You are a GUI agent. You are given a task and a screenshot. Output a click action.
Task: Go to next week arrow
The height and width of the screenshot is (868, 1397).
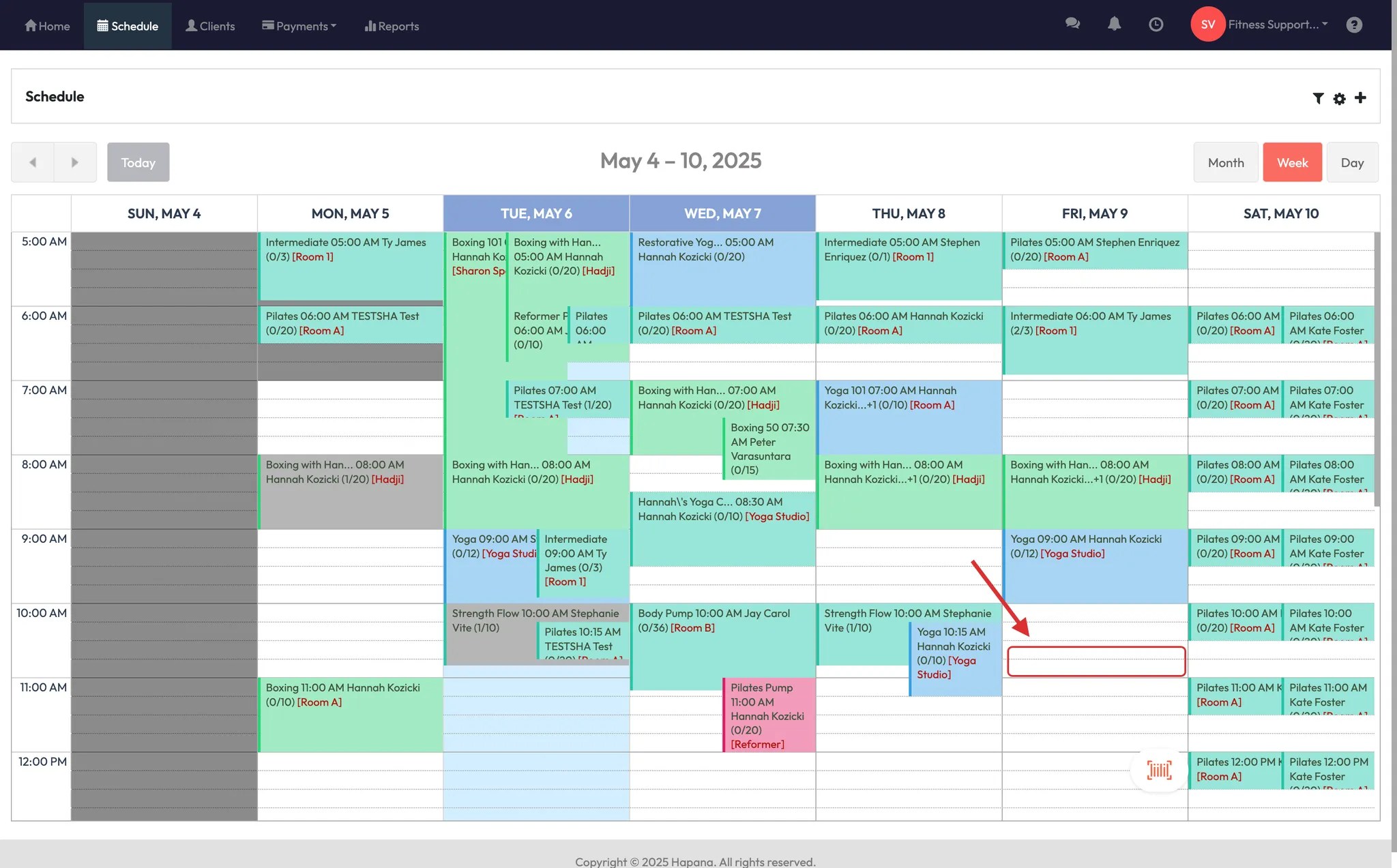[75, 162]
